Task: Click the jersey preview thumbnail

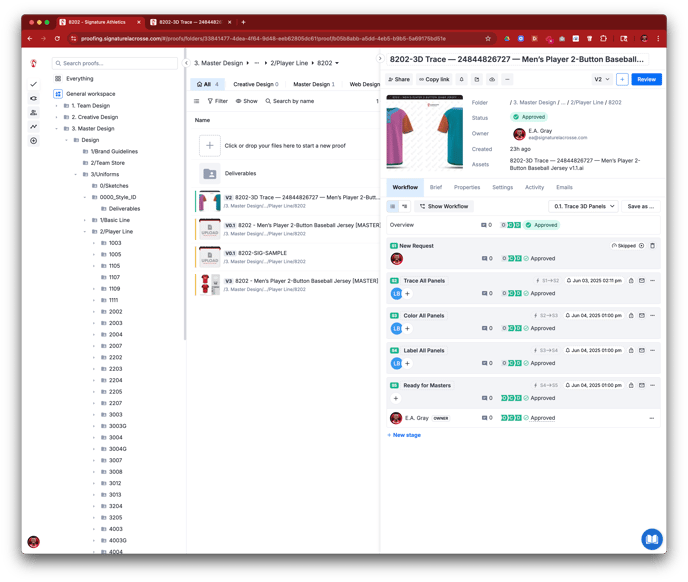Action: pyautogui.click(x=424, y=134)
